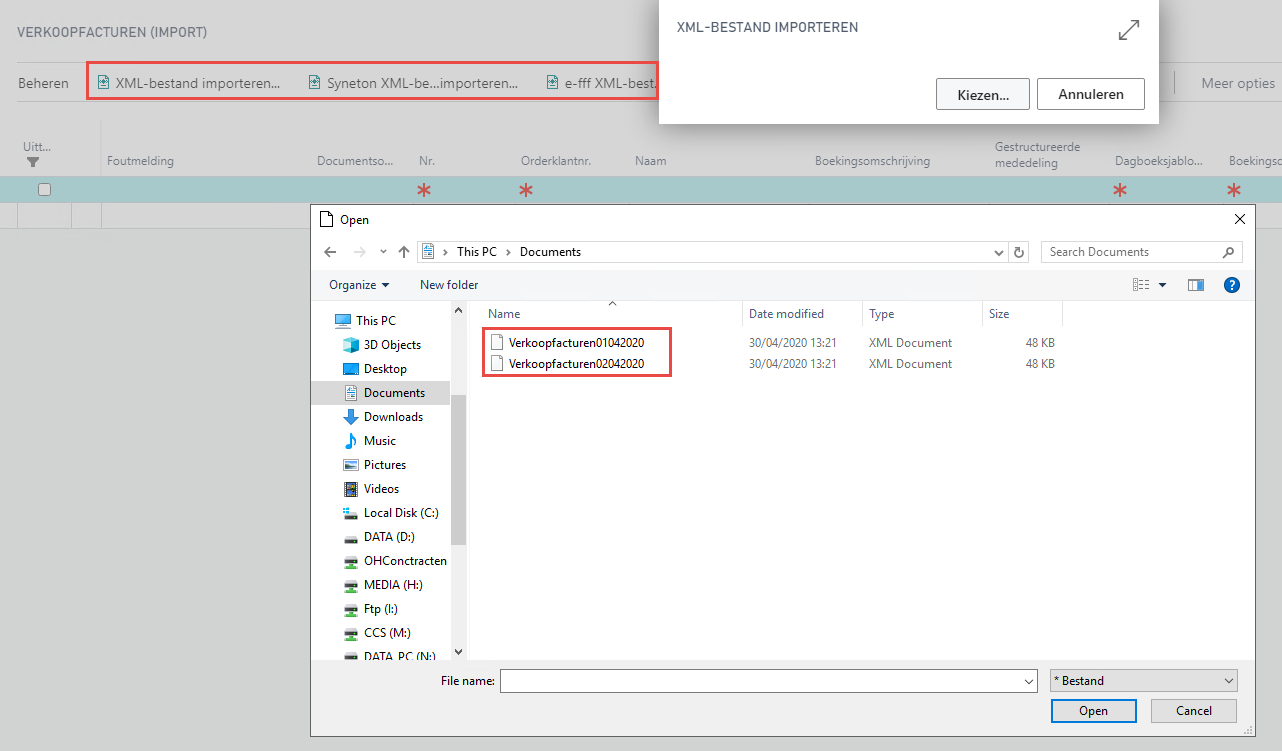The image size is (1282, 751).
Task: Tick the checkbox in the first table row
Action: (x=44, y=190)
